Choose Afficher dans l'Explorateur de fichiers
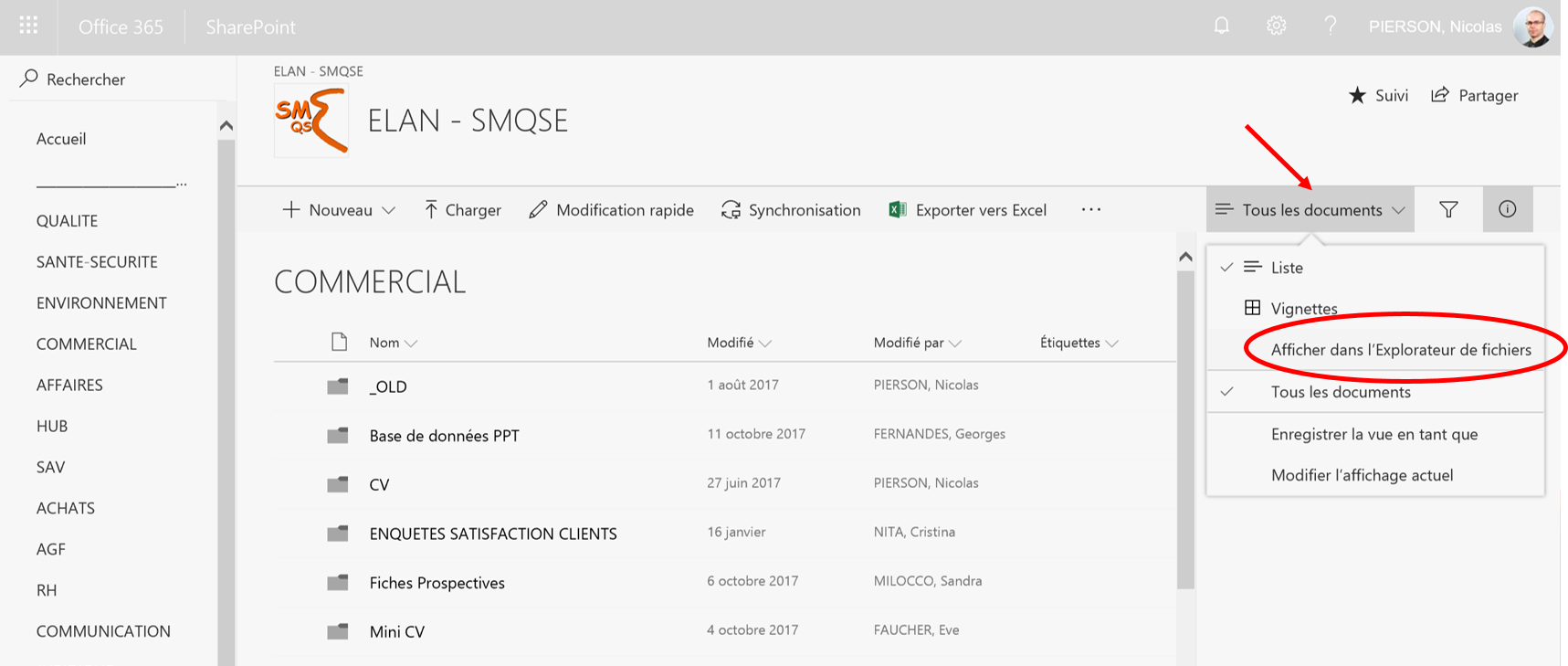This screenshot has height=666, width=1568. [1400, 350]
